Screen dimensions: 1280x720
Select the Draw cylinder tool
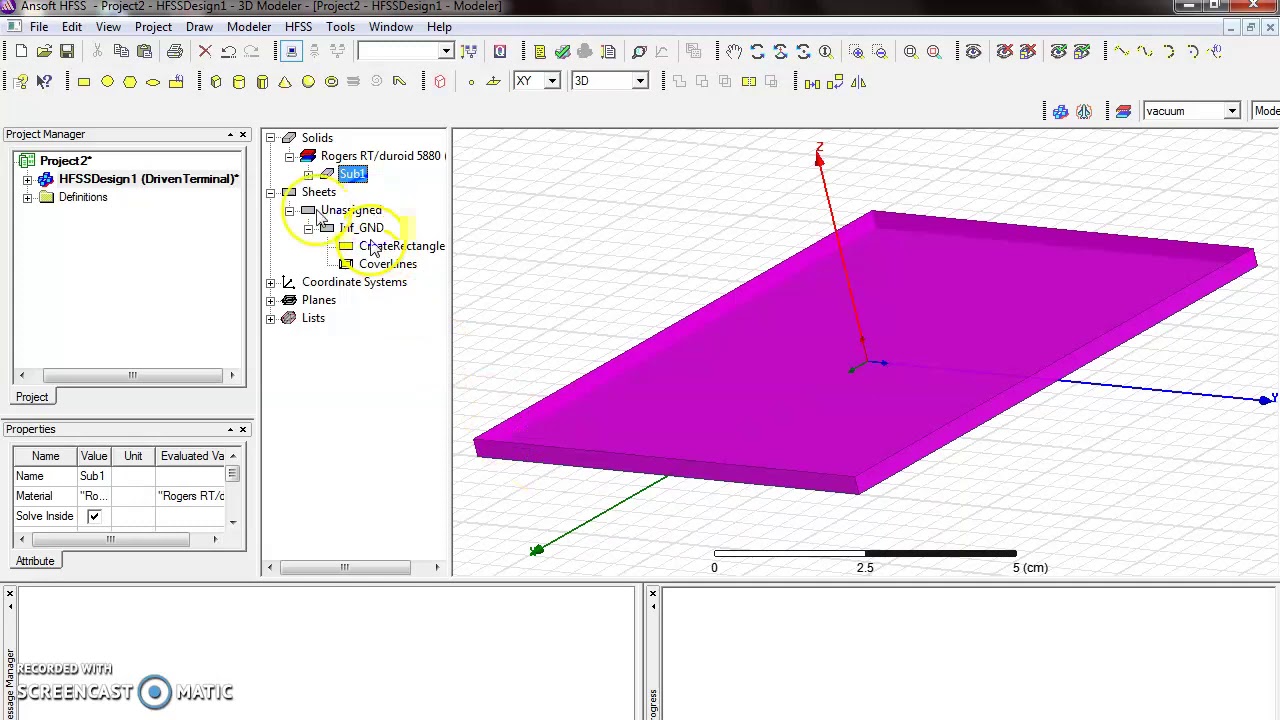(239, 82)
